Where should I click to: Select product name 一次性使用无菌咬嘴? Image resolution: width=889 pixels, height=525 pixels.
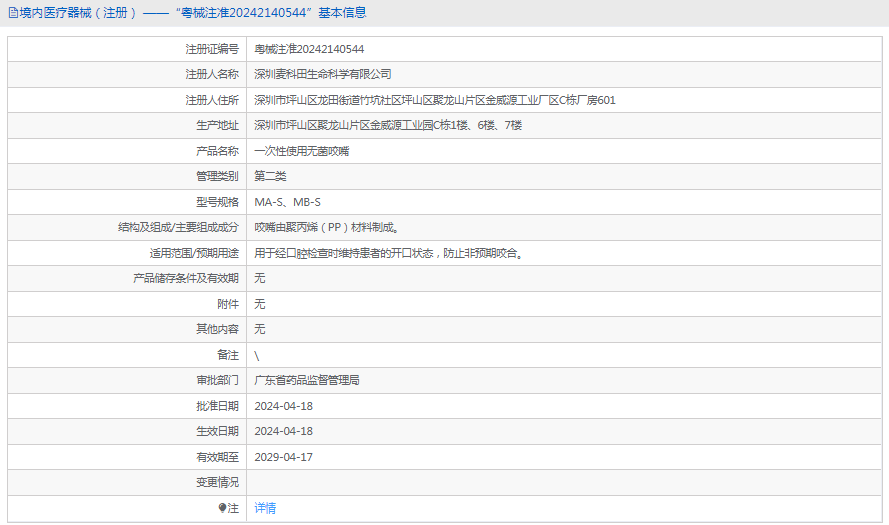pos(302,151)
